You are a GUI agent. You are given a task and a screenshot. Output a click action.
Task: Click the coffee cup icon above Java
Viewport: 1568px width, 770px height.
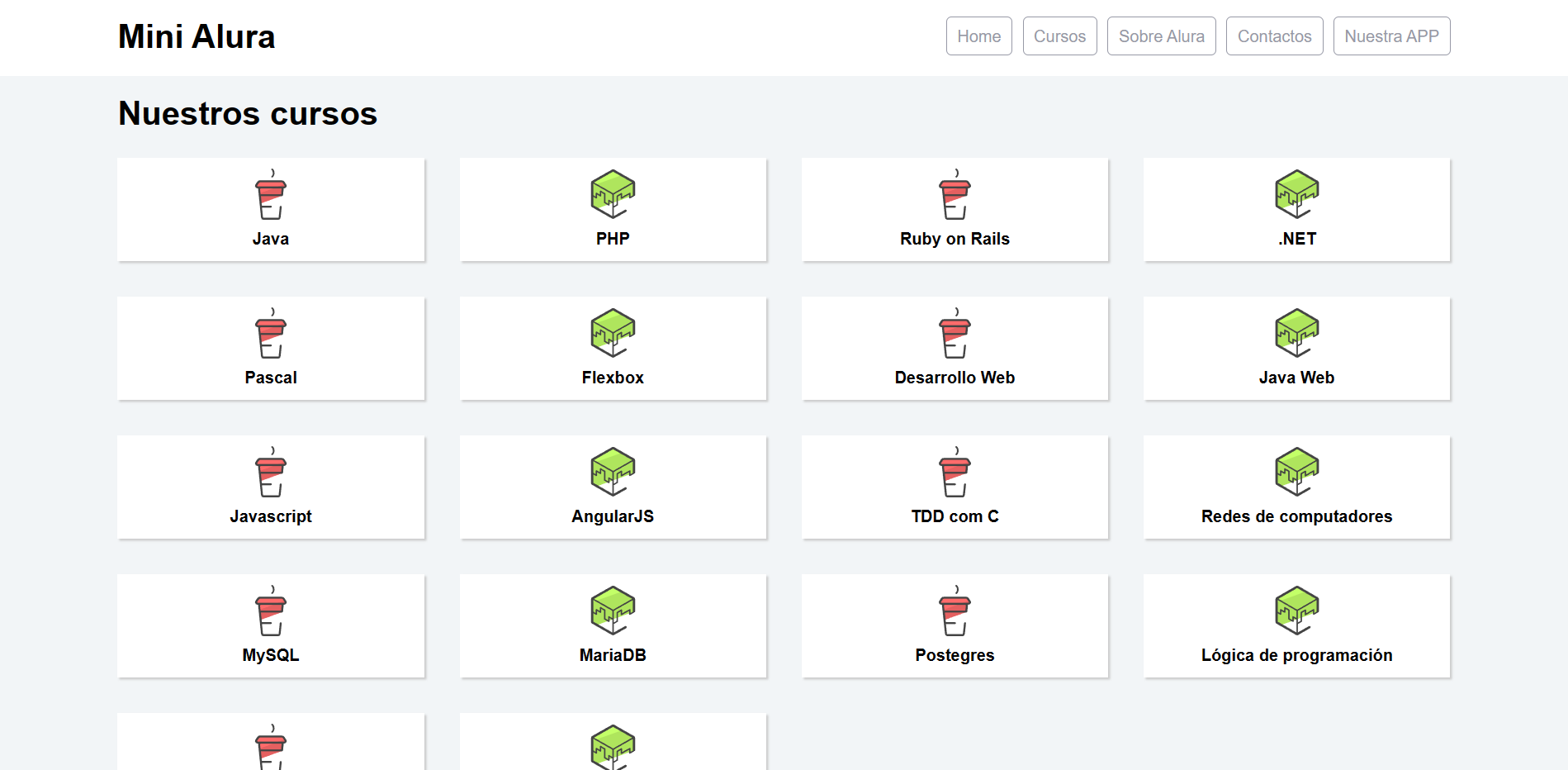coord(271,194)
